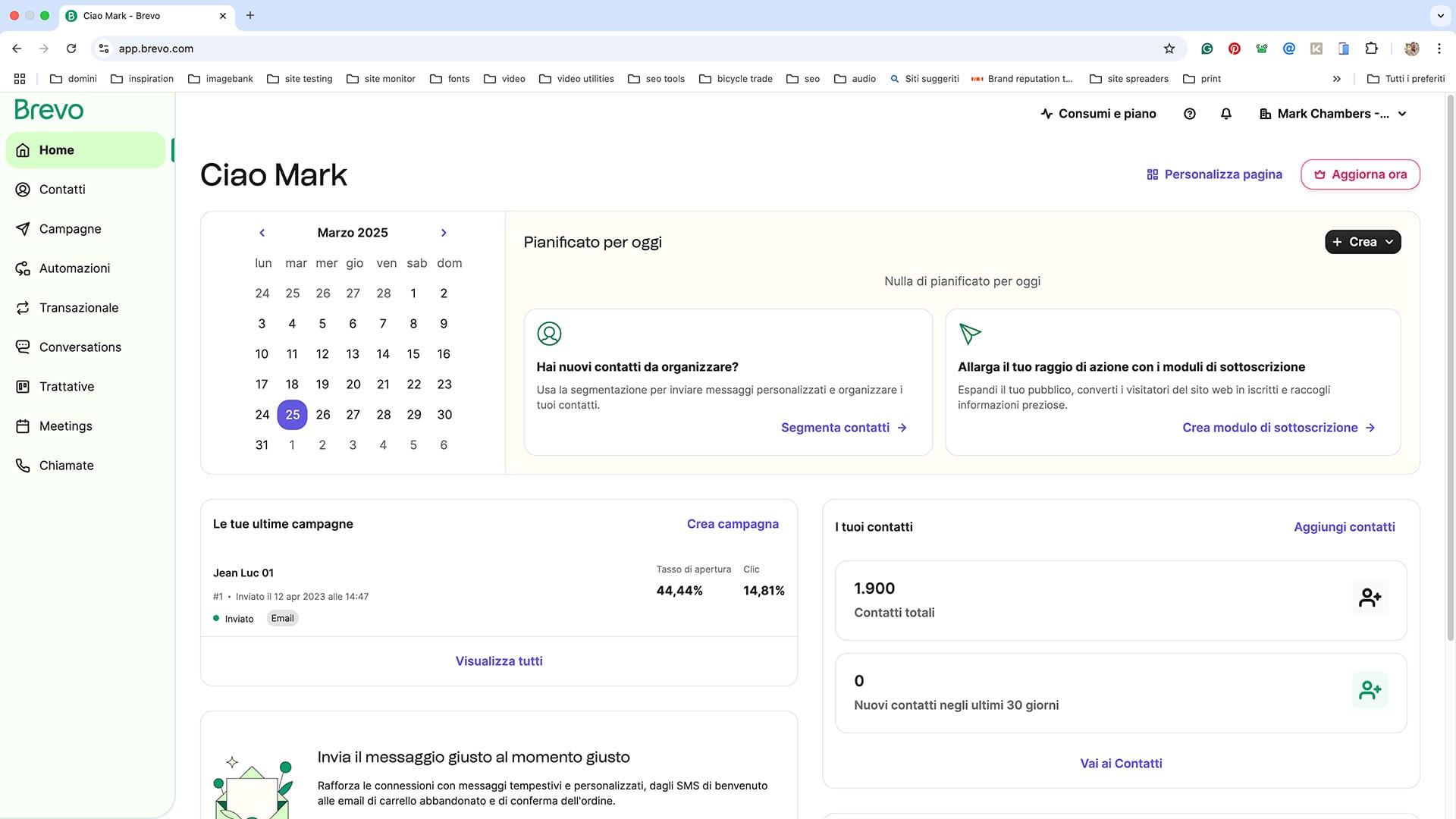Switch to the Home tab in sidebar
Viewport: 1456px width, 819px height.
pyautogui.click(x=56, y=149)
